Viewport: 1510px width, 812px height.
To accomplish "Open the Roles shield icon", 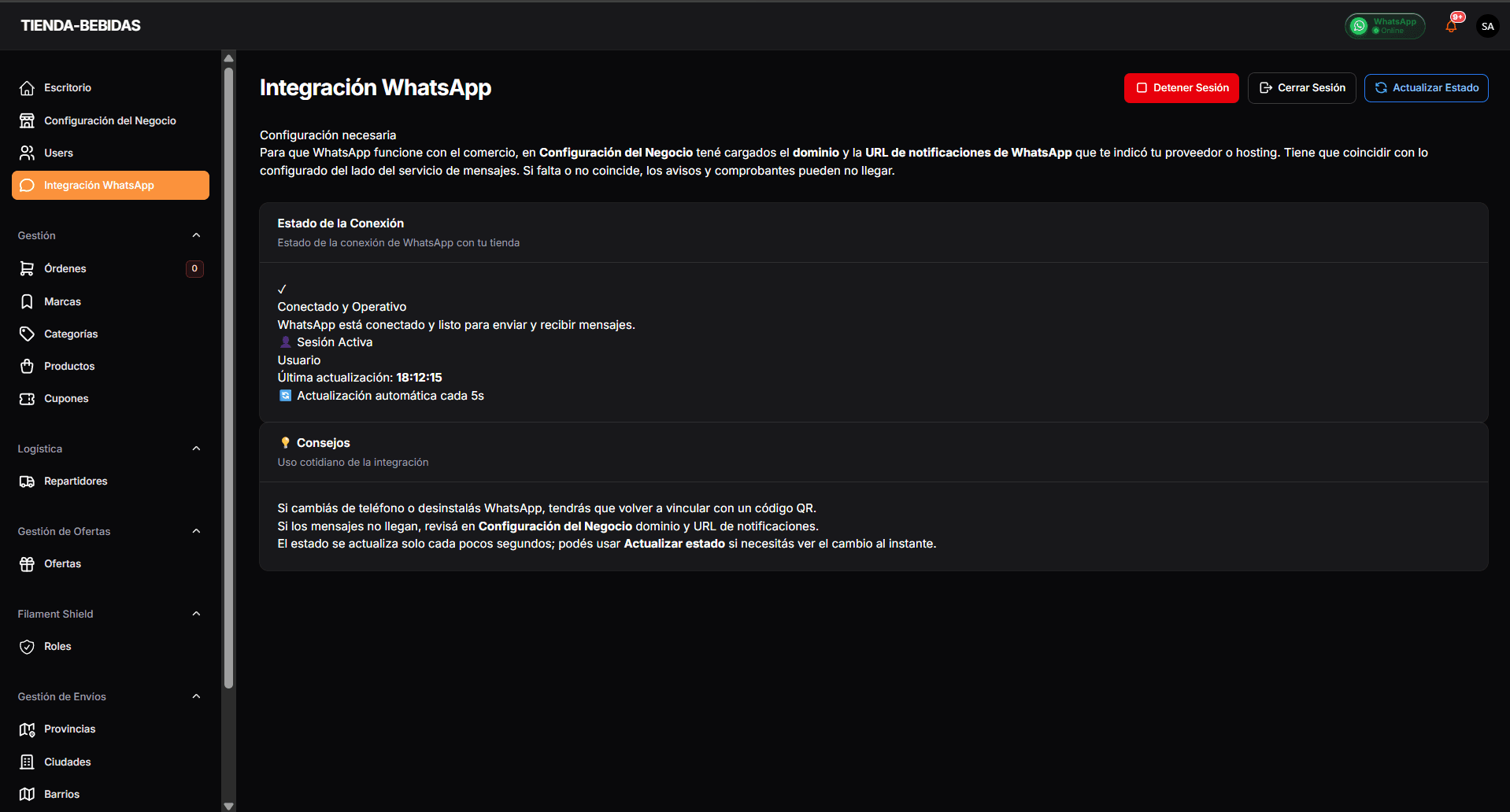I will [x=28, y=646].
